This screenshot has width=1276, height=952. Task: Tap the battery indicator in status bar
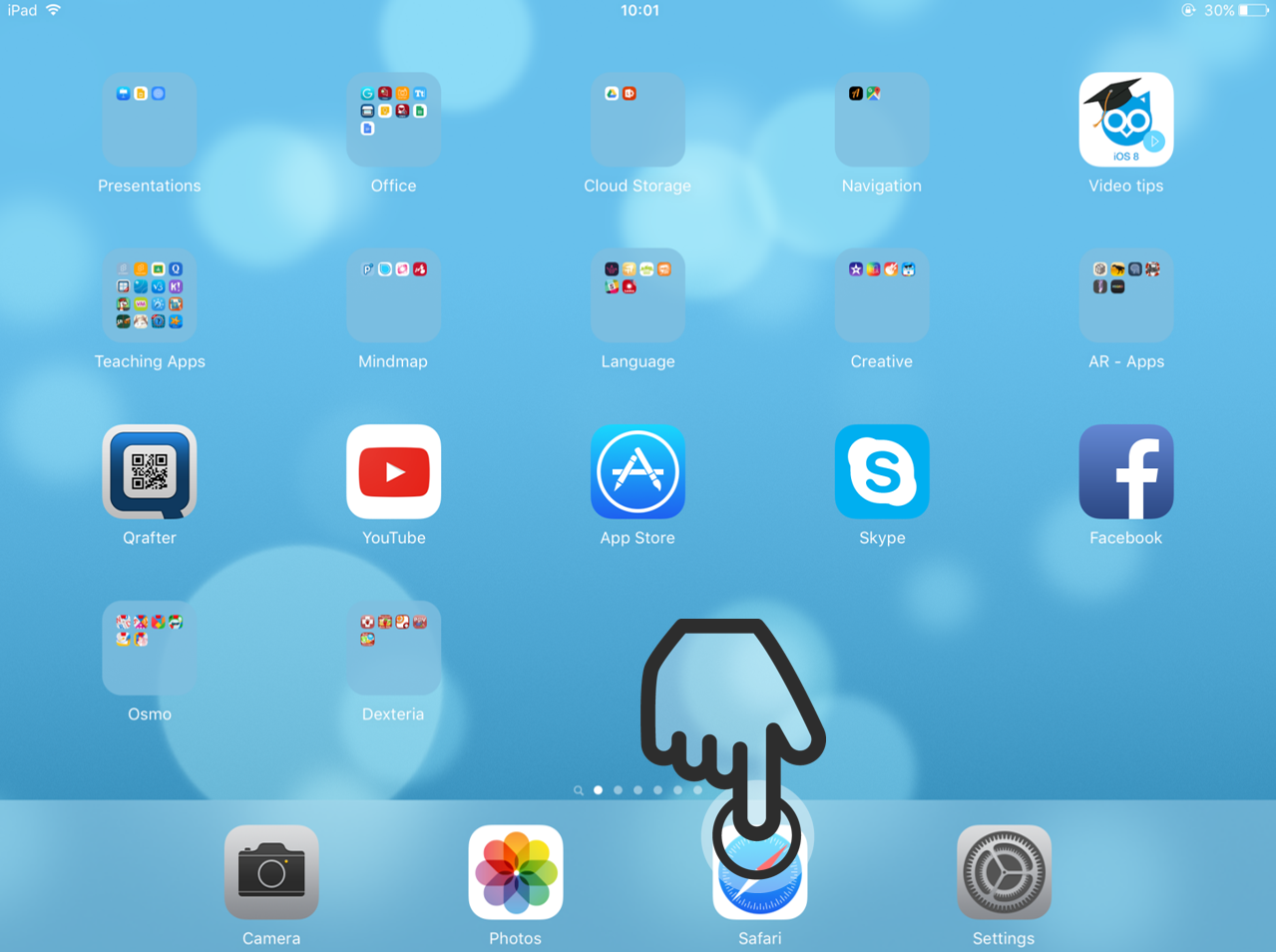click(1253, 10)
